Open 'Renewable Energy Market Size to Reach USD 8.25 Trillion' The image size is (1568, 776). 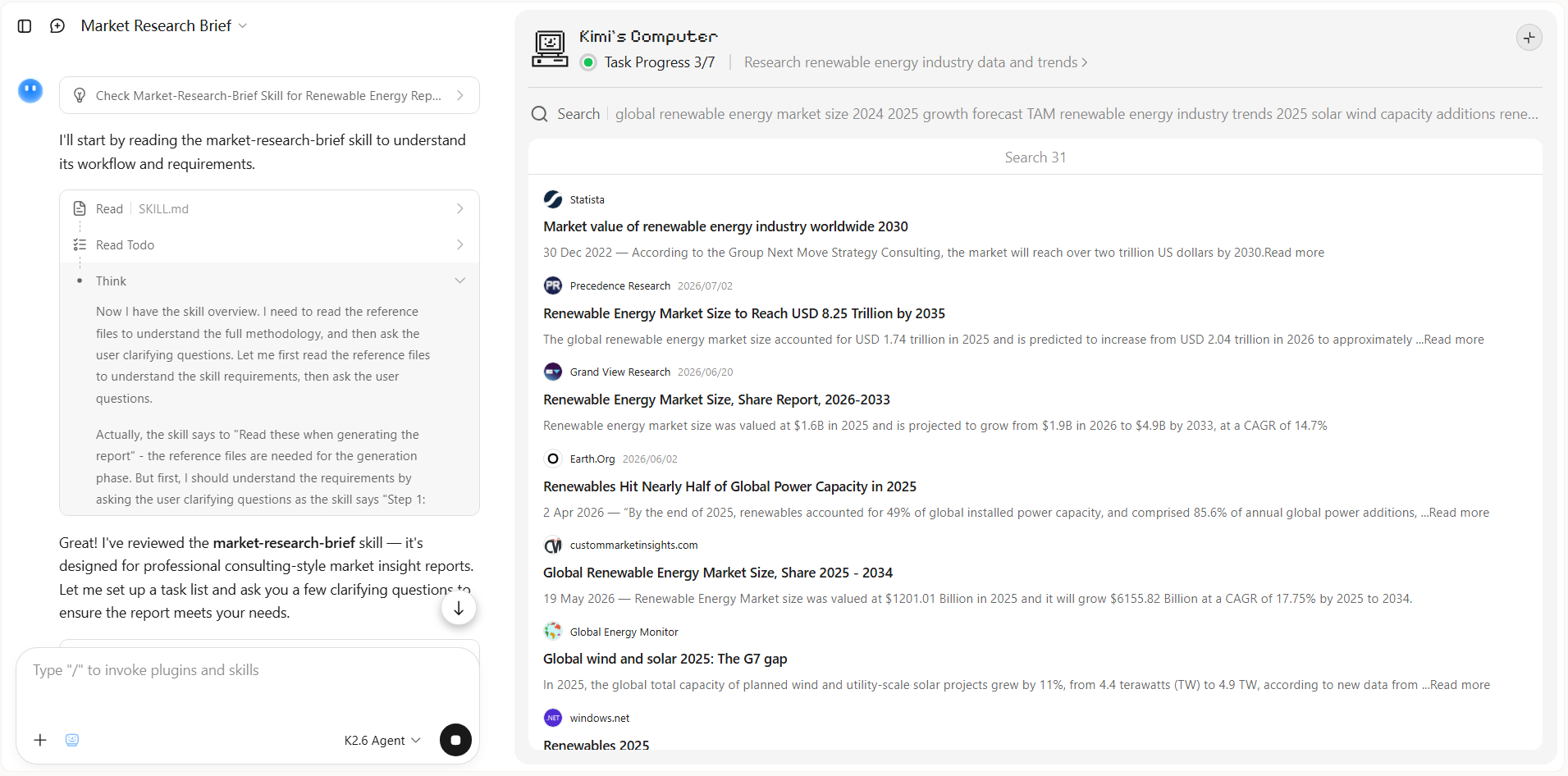coord(744,313)
